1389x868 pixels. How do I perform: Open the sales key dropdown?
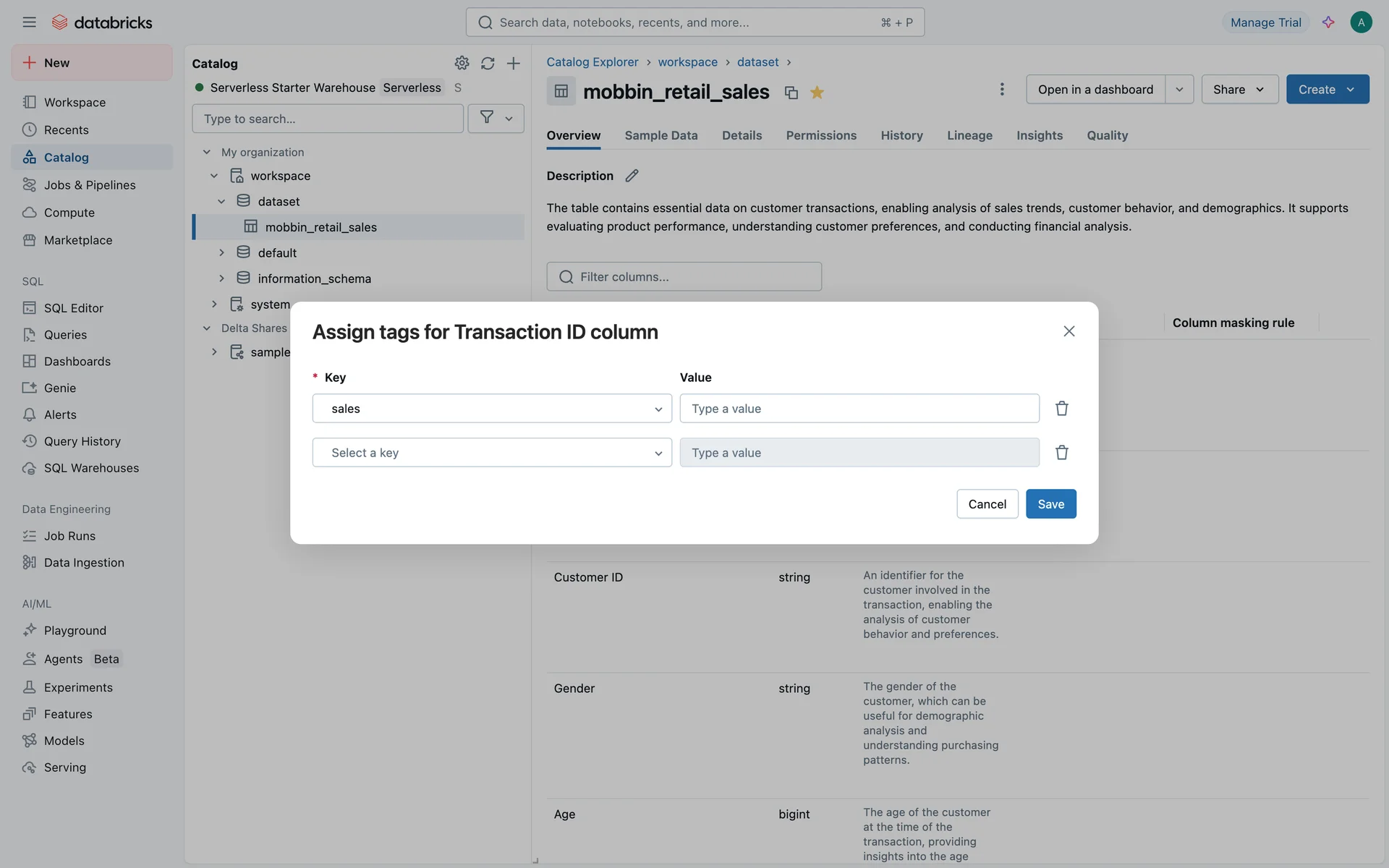[x=492, y=409]
